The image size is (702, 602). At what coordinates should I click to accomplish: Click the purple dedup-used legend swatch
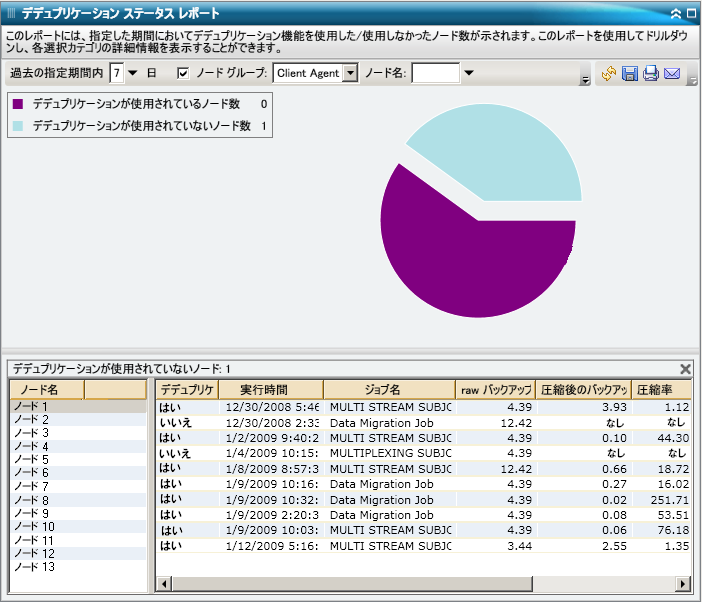[18, 104]
